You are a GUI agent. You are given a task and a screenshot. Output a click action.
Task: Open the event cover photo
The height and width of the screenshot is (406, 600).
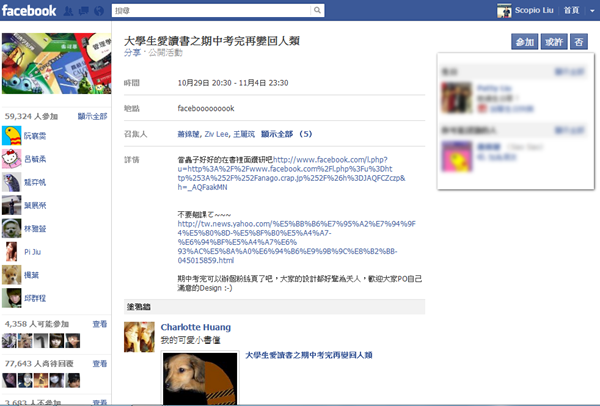coord(56,63)
